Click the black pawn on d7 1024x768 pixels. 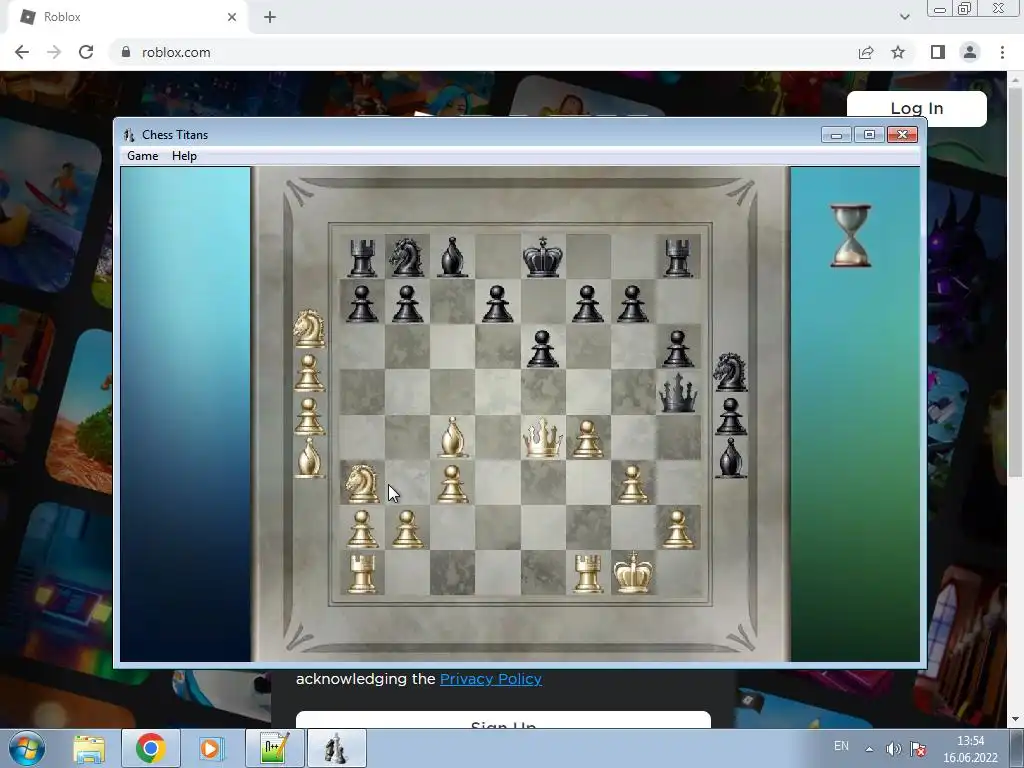point(498,303)
